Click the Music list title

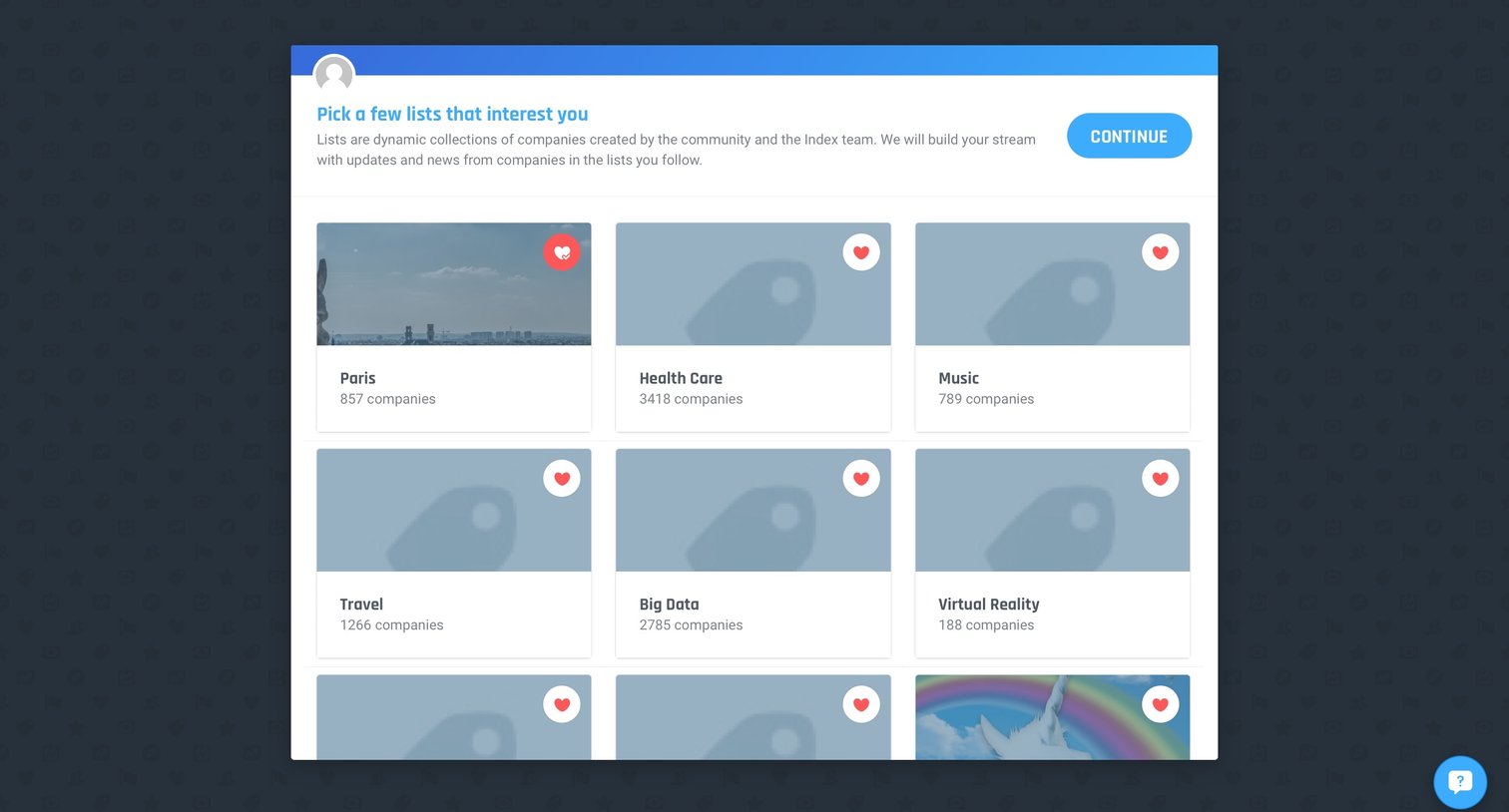[x=958, y=378]
